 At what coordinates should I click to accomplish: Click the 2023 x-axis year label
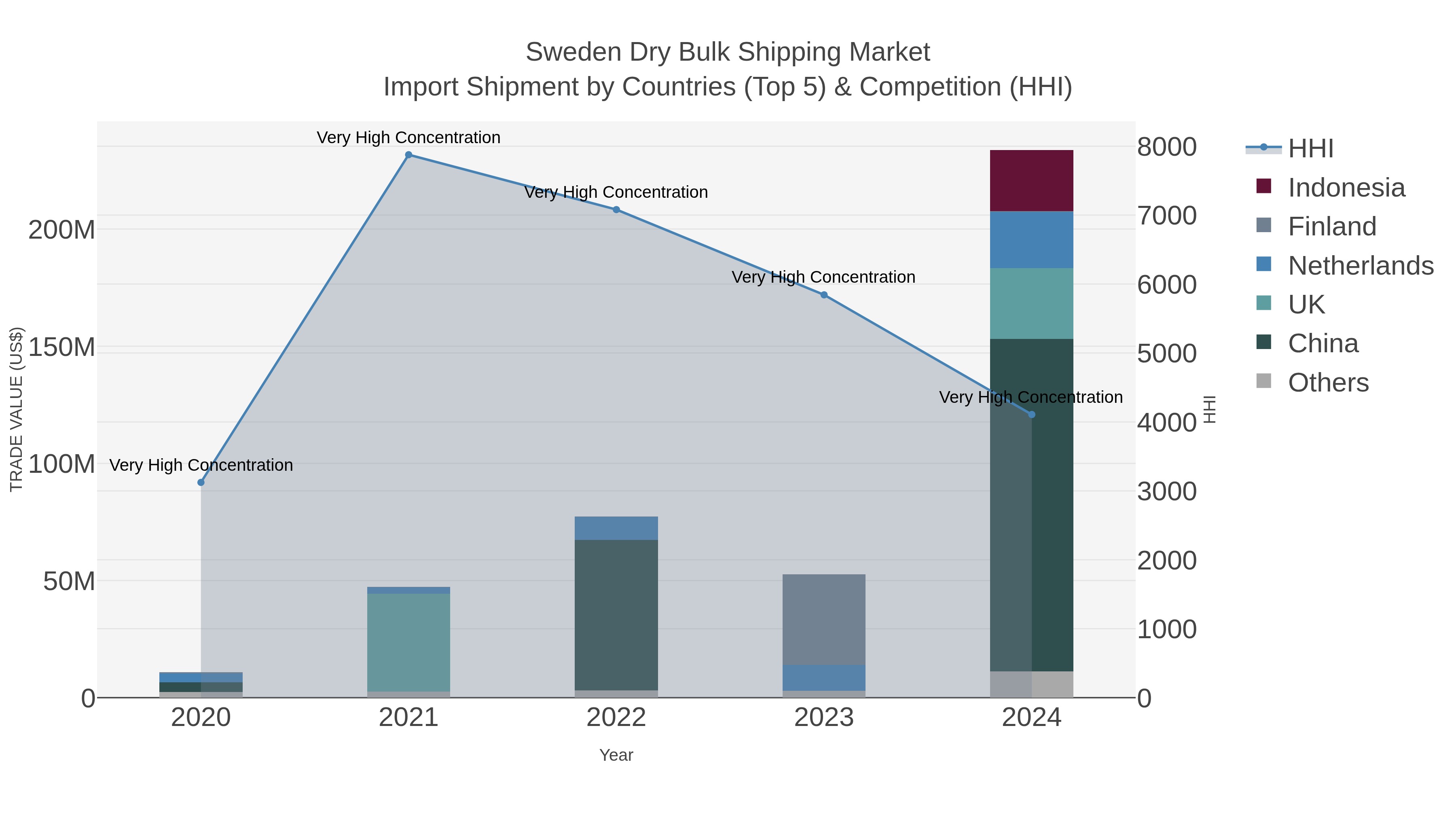[824, 718]
